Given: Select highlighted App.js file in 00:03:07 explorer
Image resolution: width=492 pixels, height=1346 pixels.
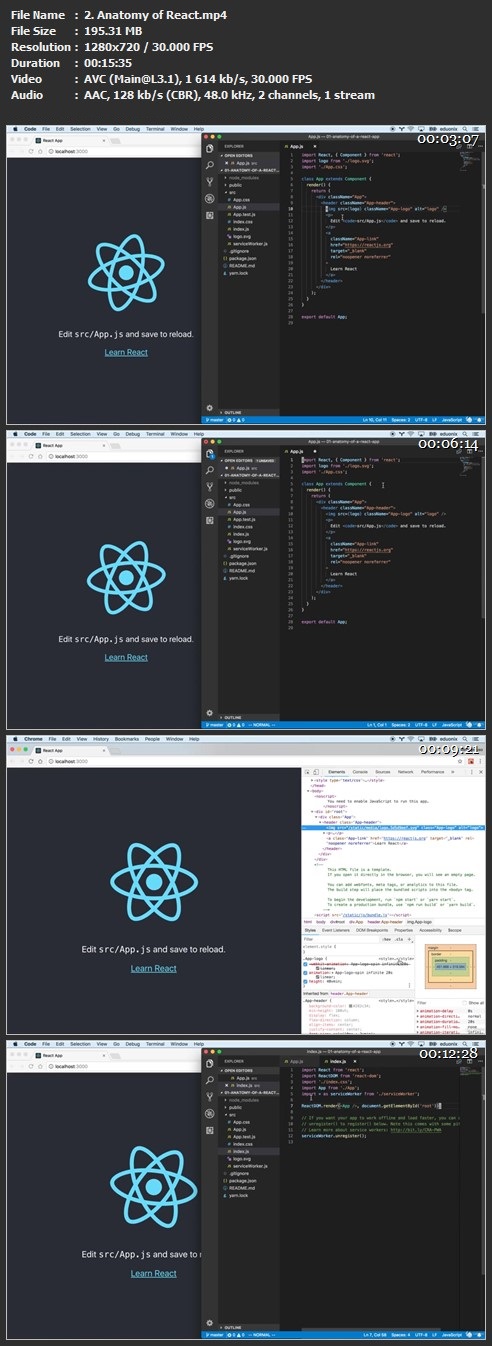Looking at the screenshot, I should pyautogui.click(x=250, y=207).
